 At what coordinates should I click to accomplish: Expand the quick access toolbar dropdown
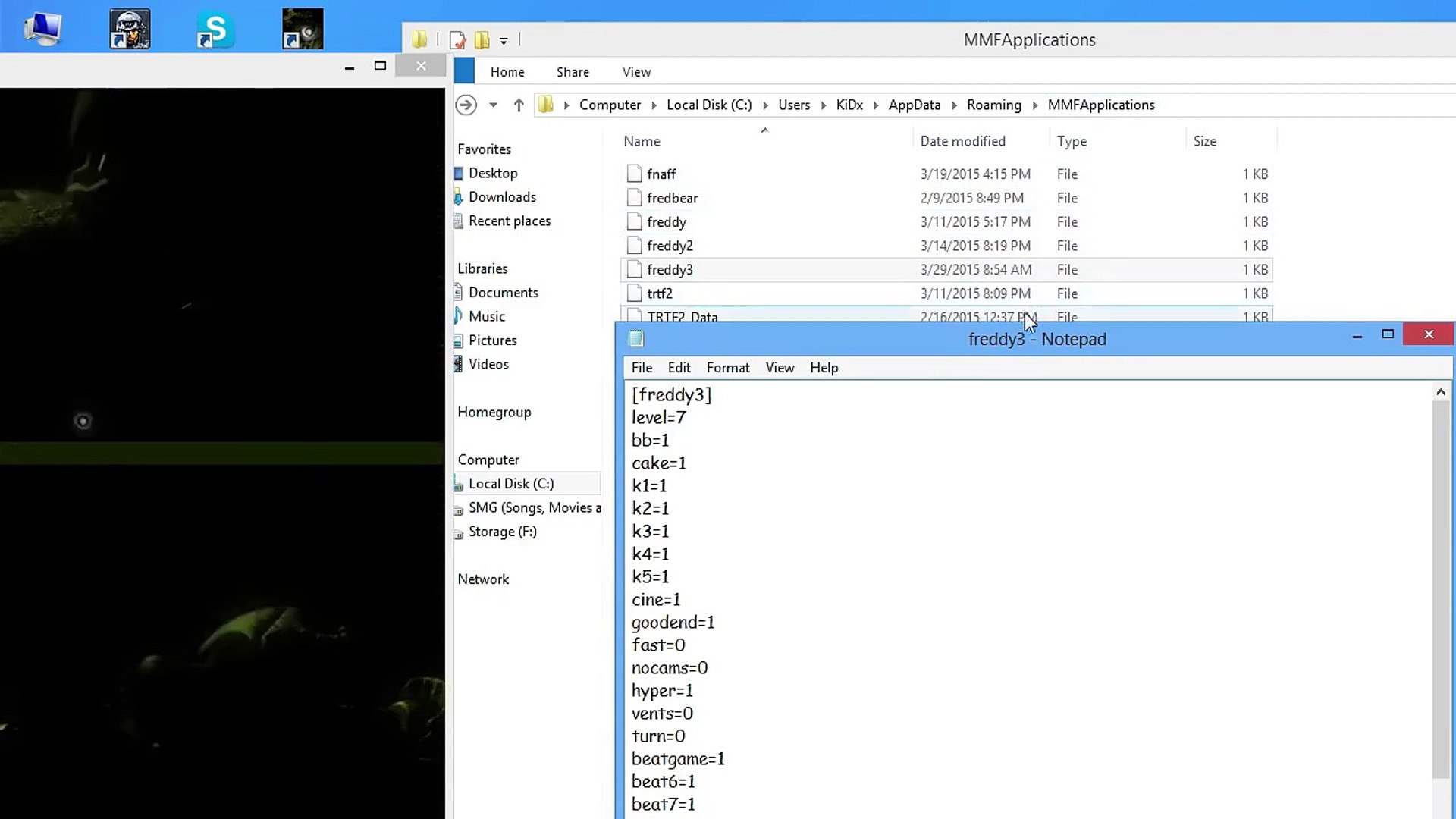[504, 41]
